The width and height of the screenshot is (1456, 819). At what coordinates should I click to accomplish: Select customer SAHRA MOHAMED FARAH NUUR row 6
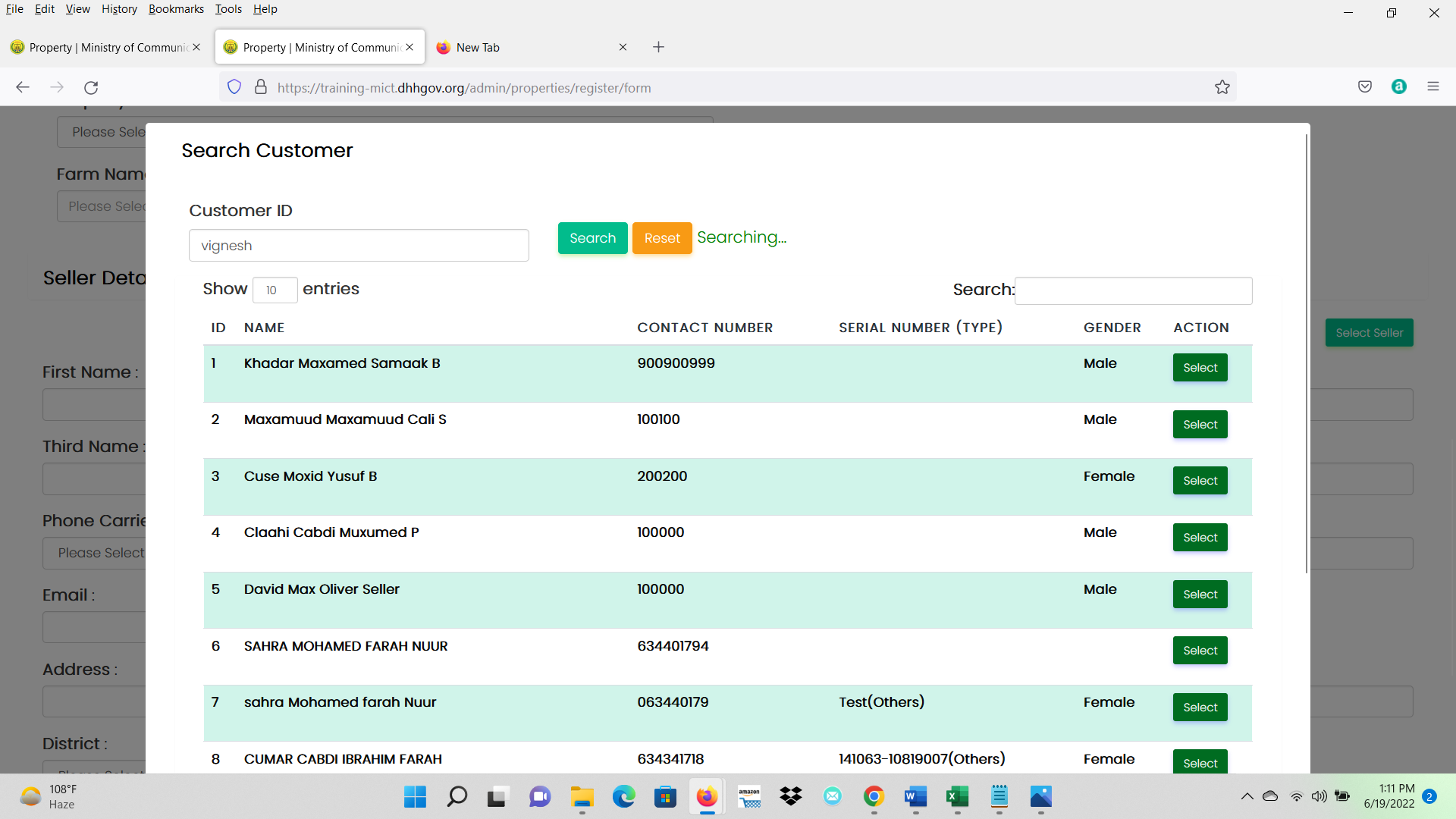pos(1200,651)
